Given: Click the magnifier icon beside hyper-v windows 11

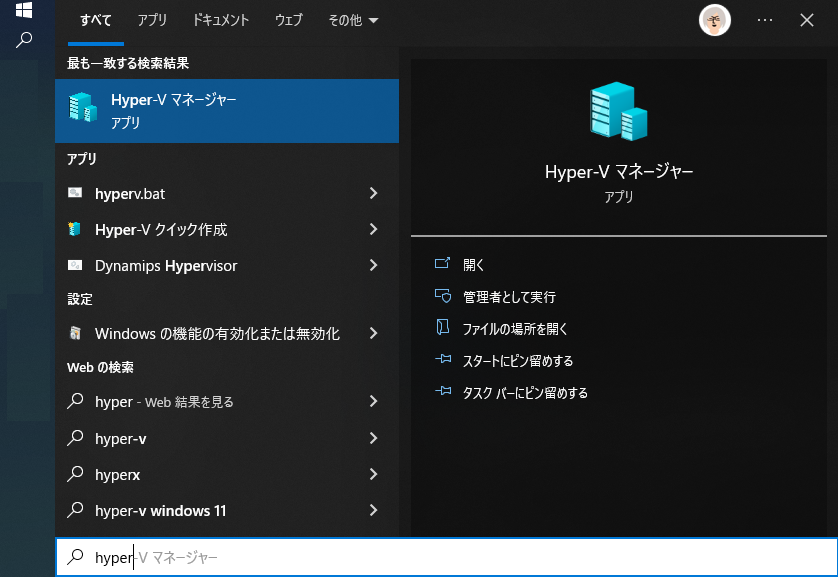Looking at the screenshot, I should [75, 510].
